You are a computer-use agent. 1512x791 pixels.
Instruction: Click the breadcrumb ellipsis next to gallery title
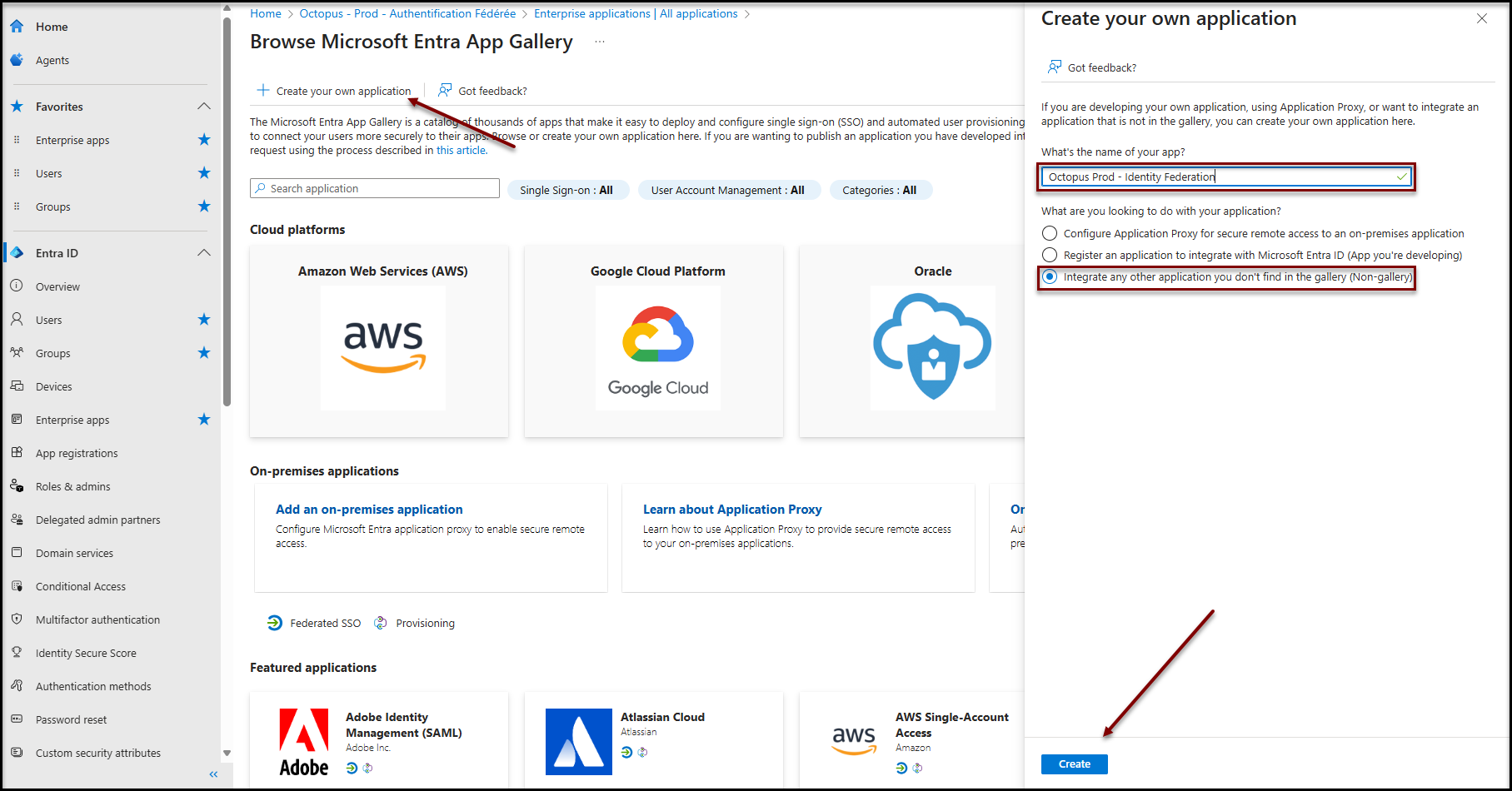pos(599,42)
